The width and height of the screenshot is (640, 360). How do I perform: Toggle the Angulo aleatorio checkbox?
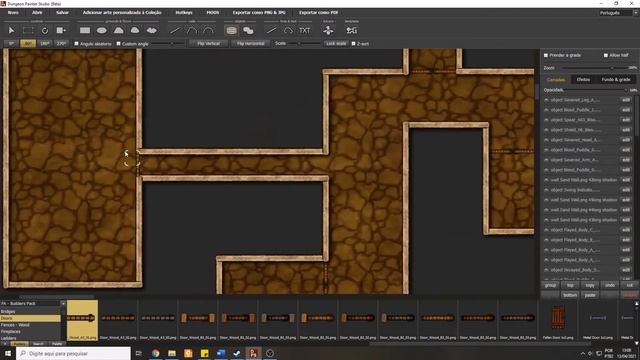(x=76, y=44)
